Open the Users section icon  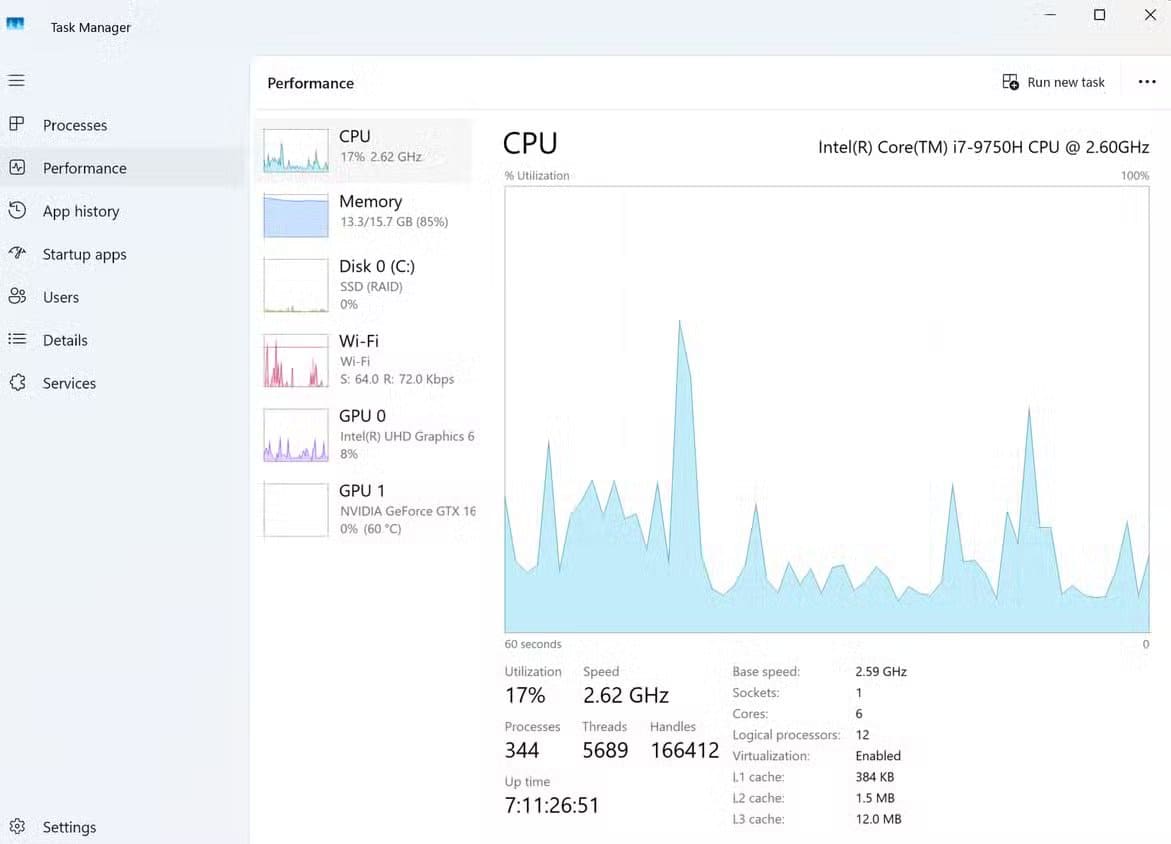[17, 297]
